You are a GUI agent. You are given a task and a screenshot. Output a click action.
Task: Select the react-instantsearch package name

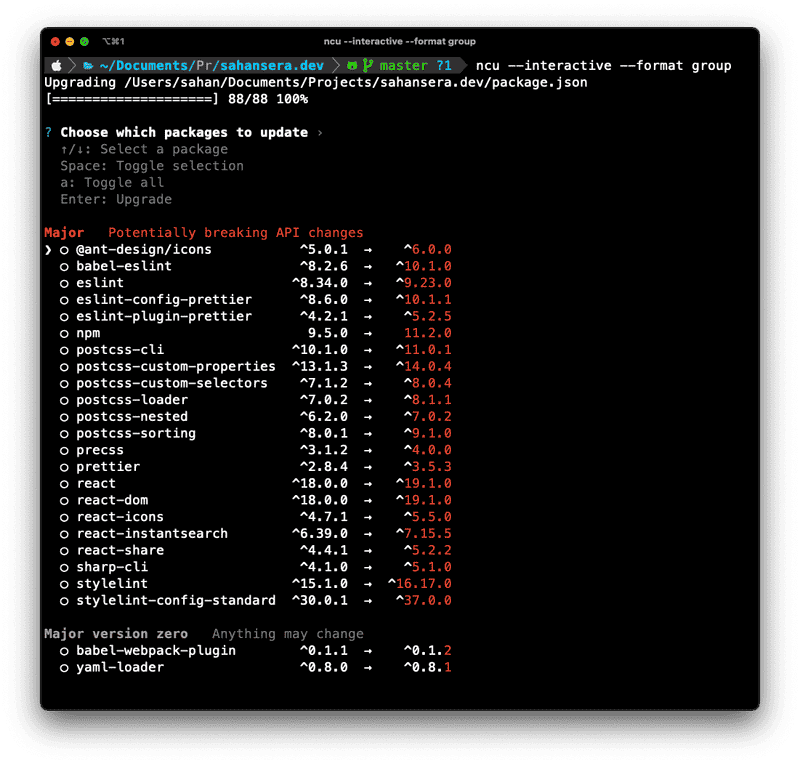[x=152, y=534]
